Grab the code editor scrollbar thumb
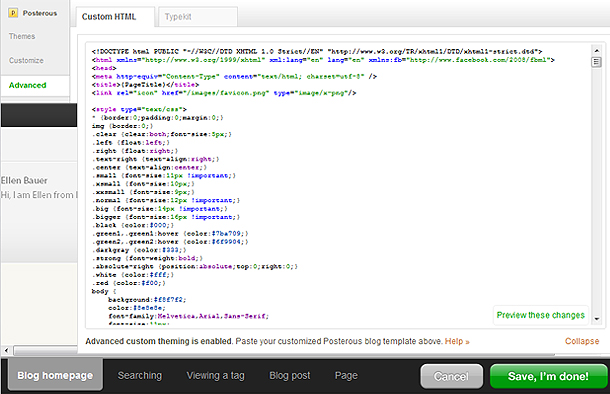Screen dimensions: 610x394 596,62
